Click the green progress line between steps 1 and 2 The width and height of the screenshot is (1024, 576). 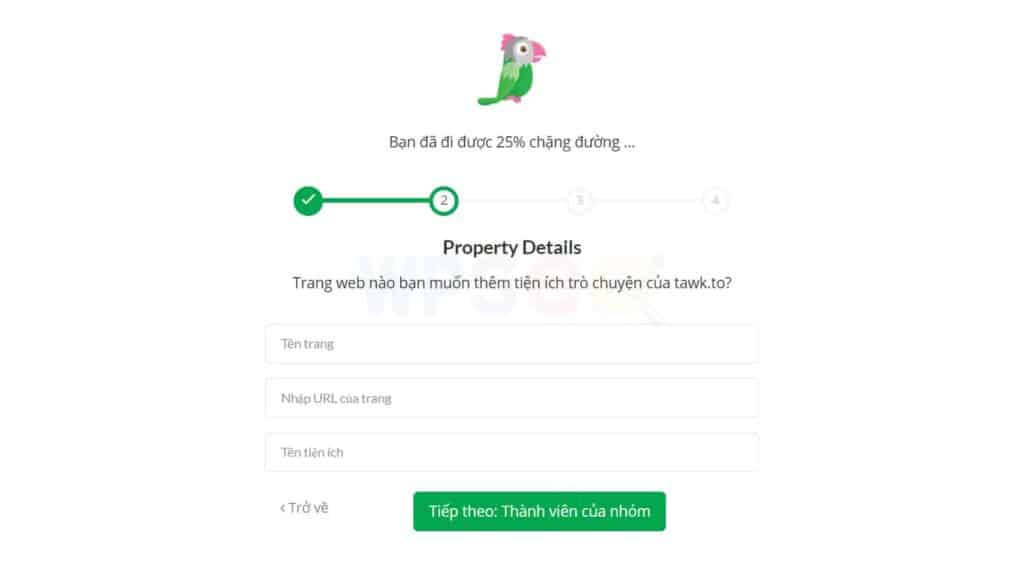(x=376, y=200)
